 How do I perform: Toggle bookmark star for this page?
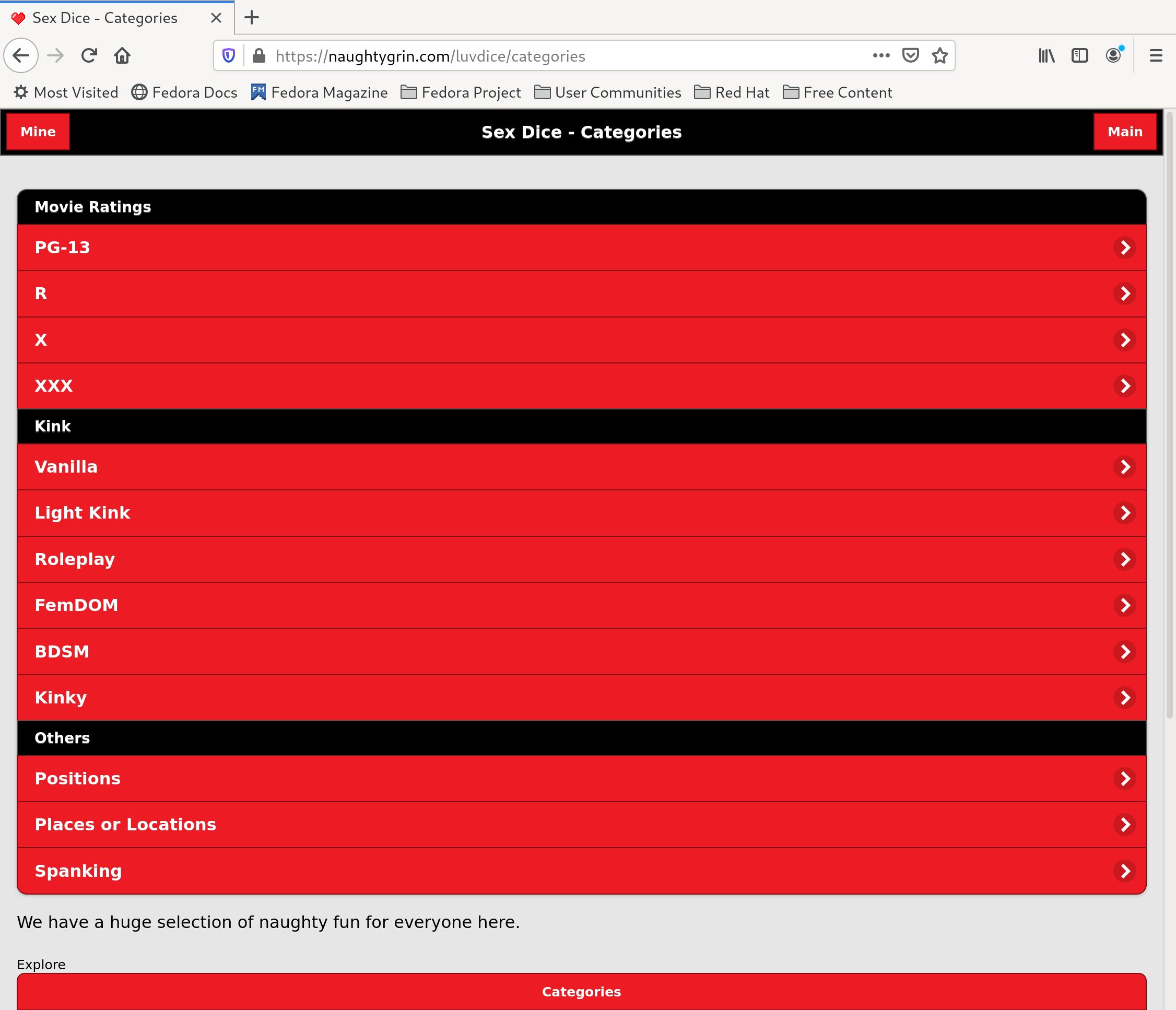click(x=939, y=55)
